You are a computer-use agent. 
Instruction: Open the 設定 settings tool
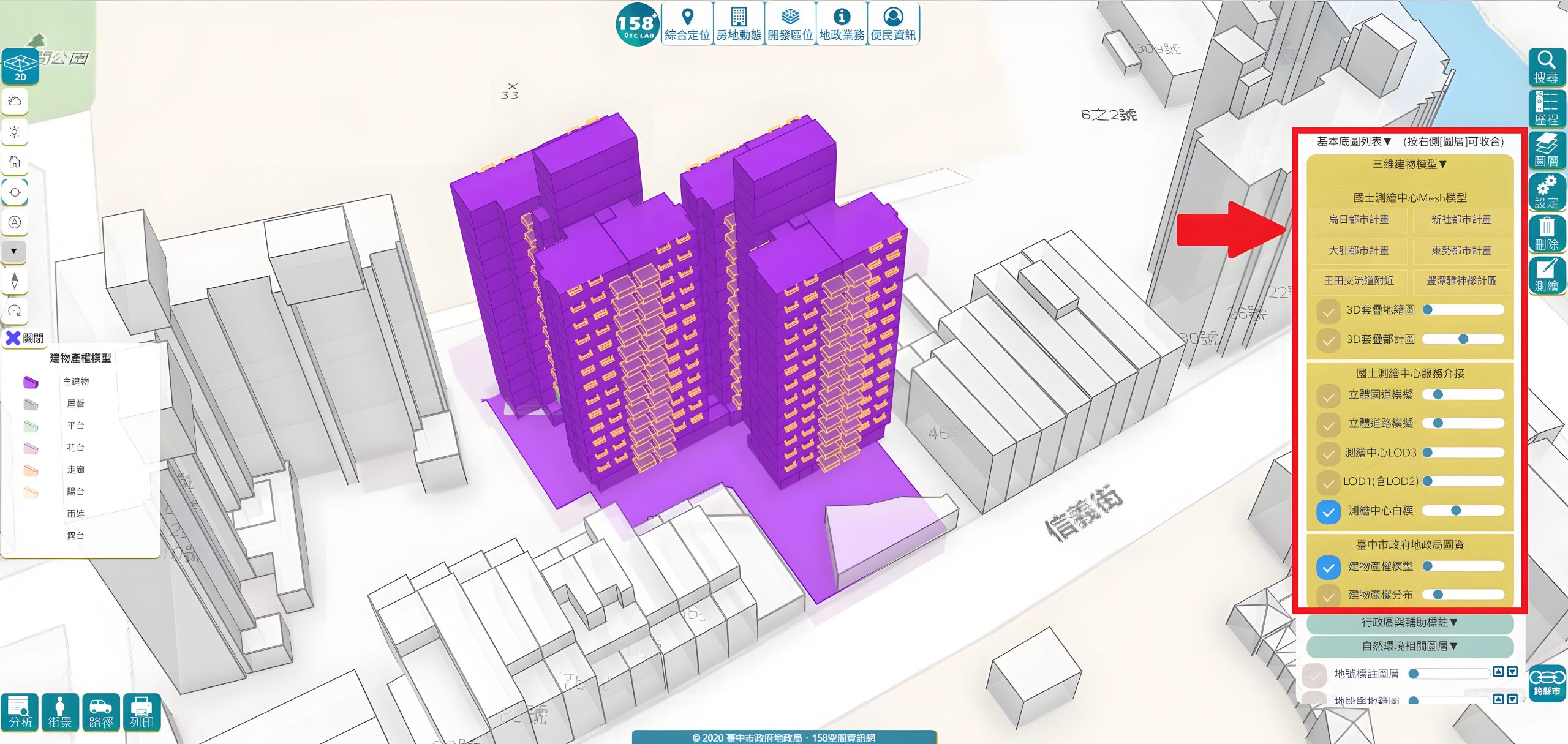[x=1547, y=192]
